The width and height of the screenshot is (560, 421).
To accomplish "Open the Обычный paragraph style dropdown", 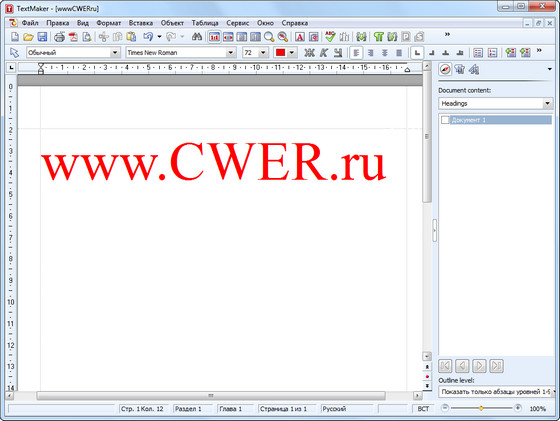I will 115,53.
